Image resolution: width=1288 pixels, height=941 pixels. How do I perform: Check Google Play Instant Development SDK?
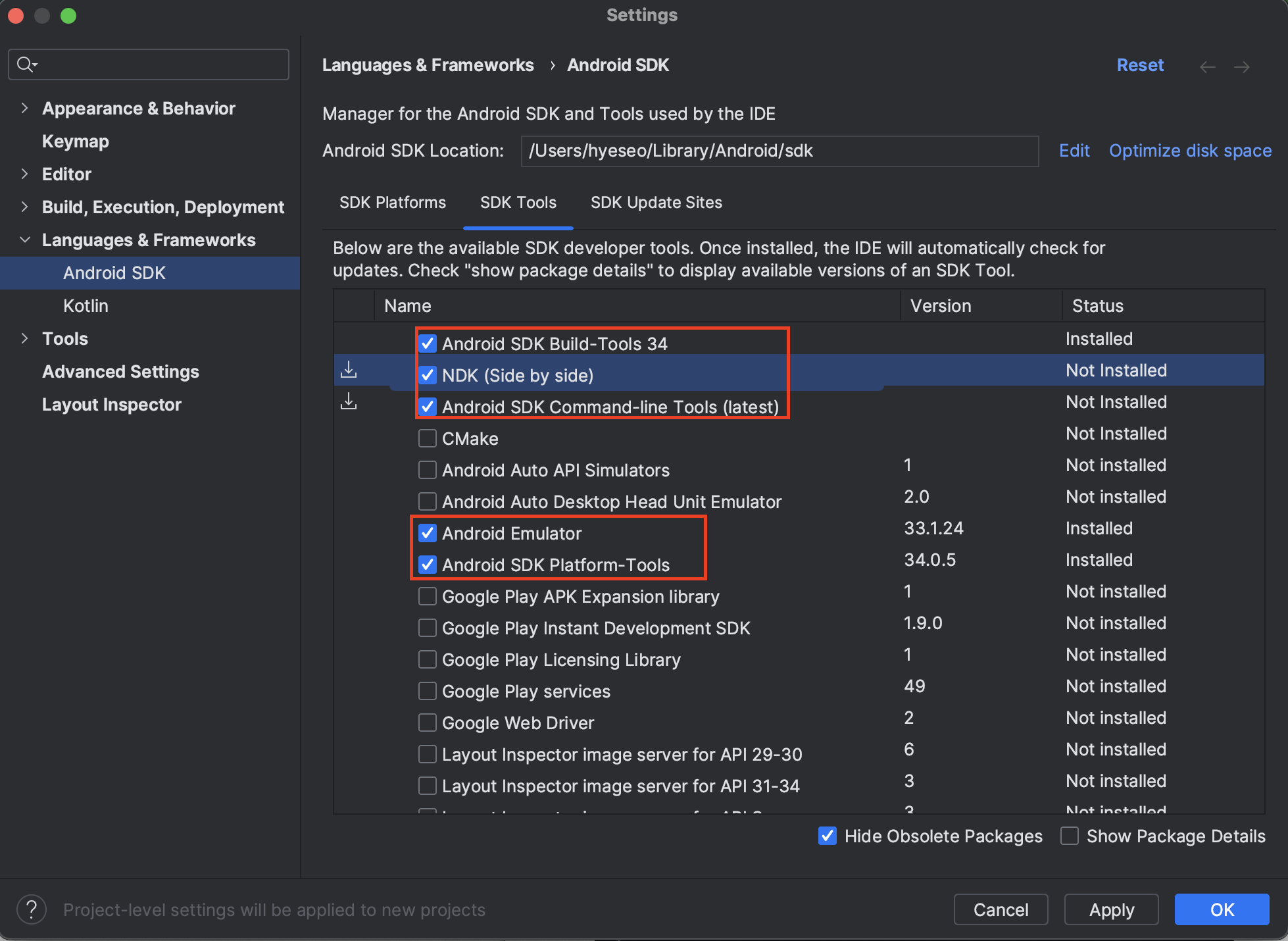click(428, 628)
